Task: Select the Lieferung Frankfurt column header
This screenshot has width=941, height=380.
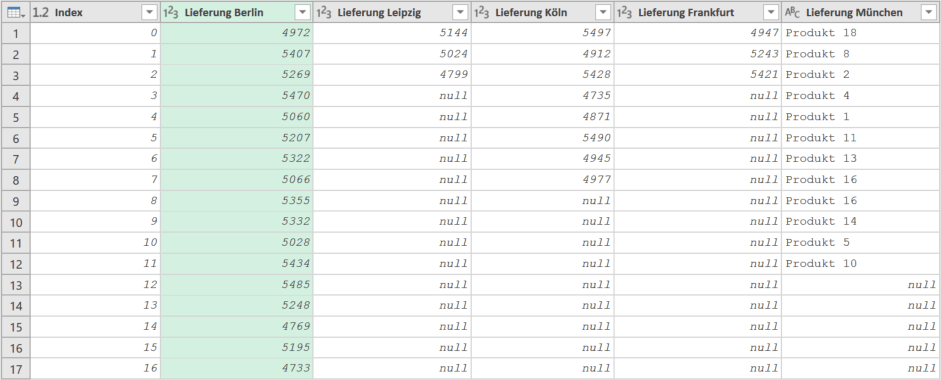Action: 697,13
